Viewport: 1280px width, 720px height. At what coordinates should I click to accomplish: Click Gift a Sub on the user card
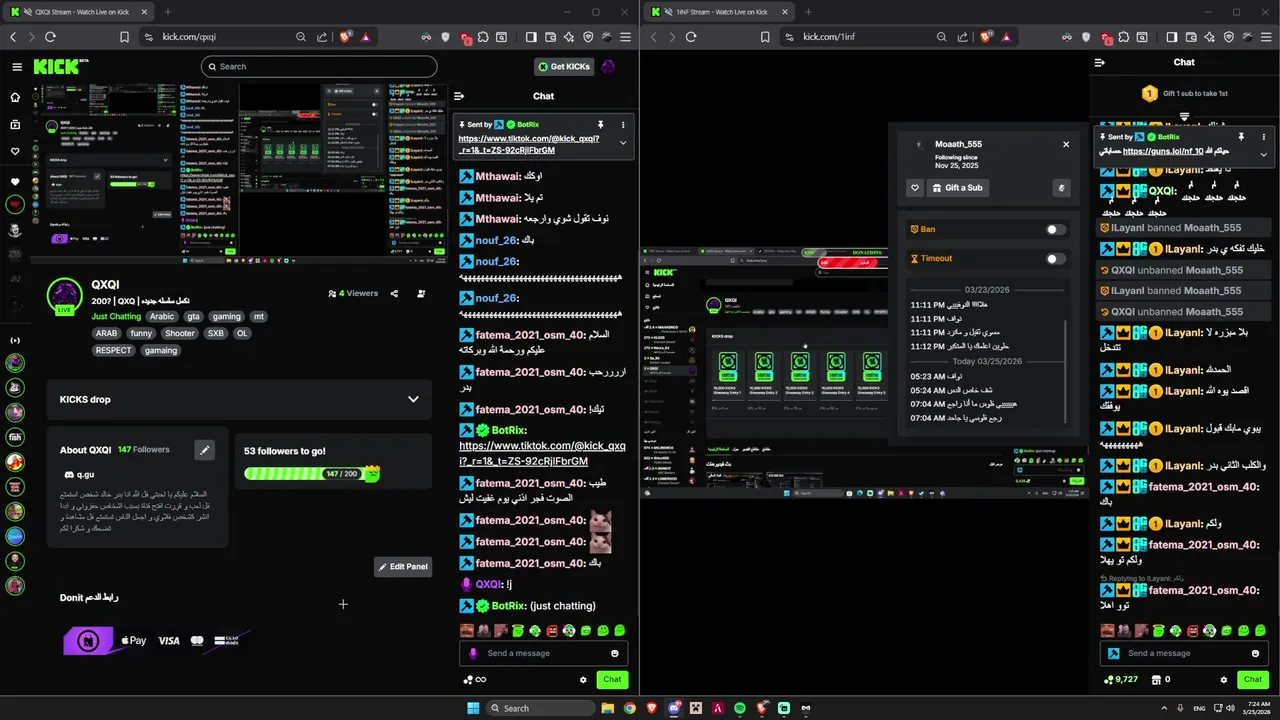coord(957,188)
